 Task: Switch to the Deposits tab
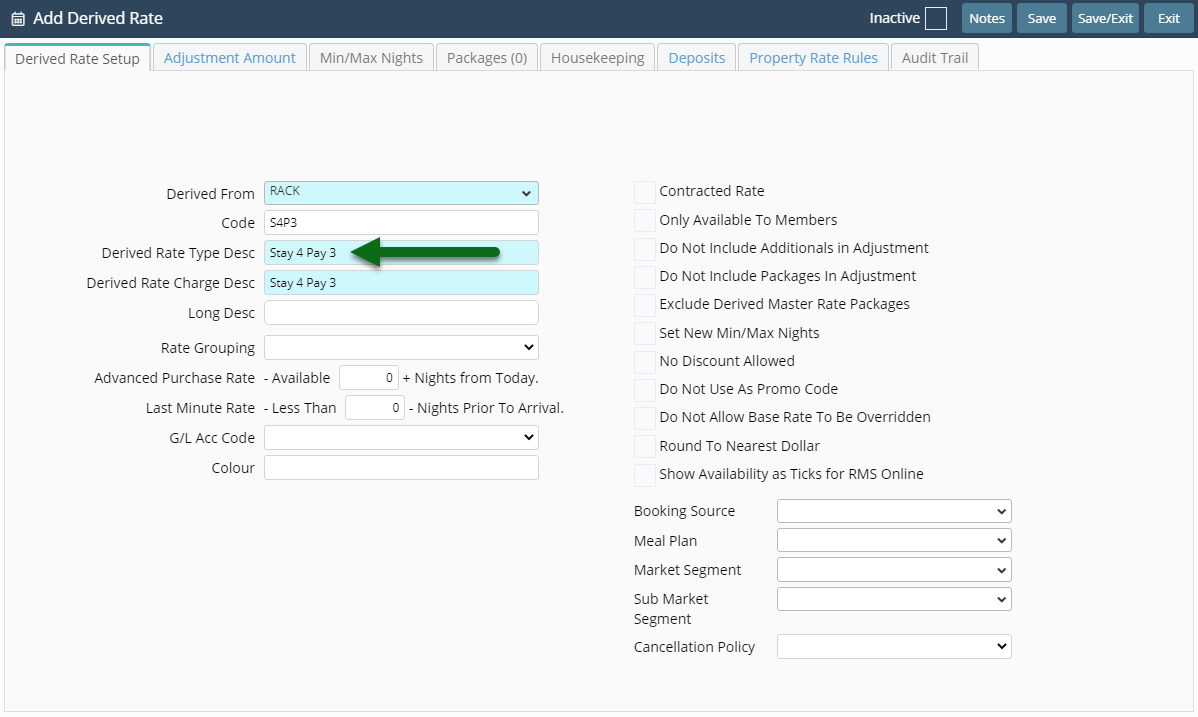tap(697, 58)
